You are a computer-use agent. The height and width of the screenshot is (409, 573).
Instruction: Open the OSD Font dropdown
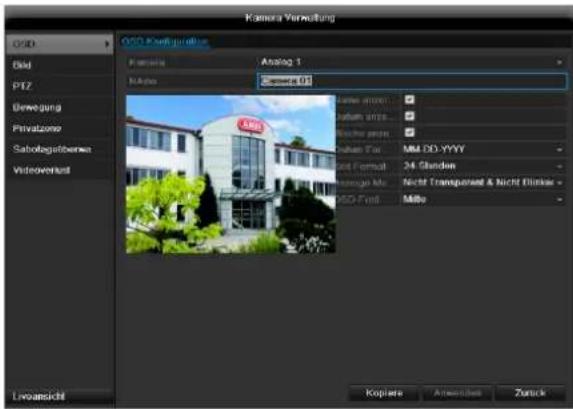[x=483, y=199]
